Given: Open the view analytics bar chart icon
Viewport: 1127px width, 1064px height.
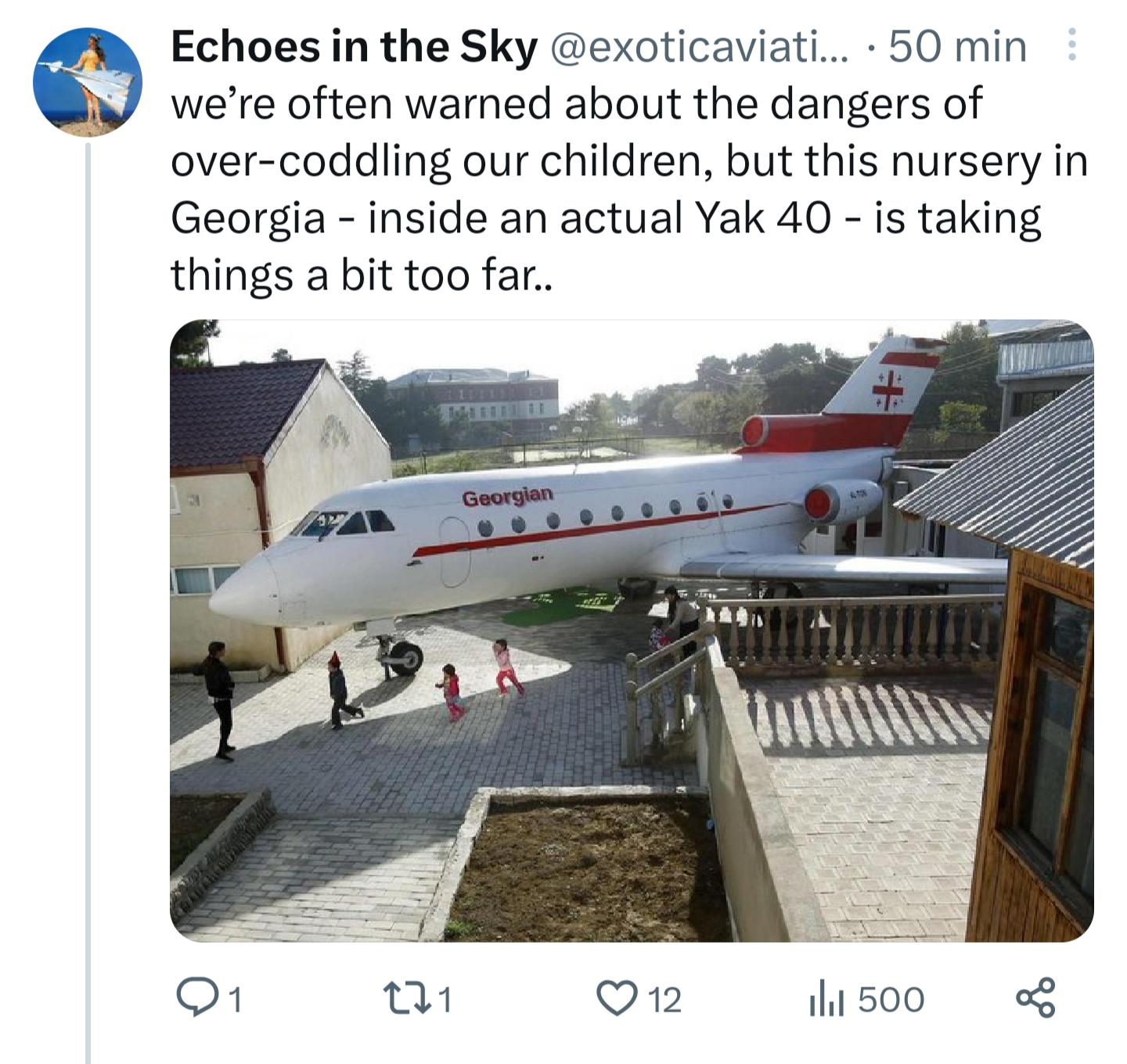Looking at the screenshot, I should (826, 1000).
